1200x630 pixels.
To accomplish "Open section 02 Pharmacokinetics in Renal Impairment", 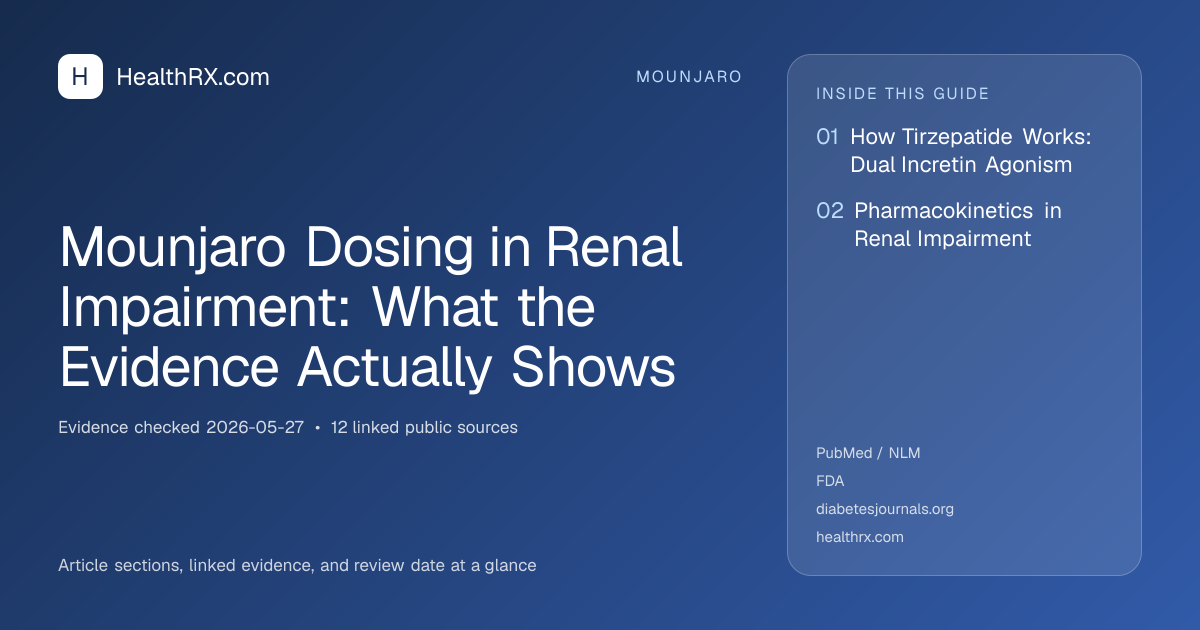I will pos(939,225).
